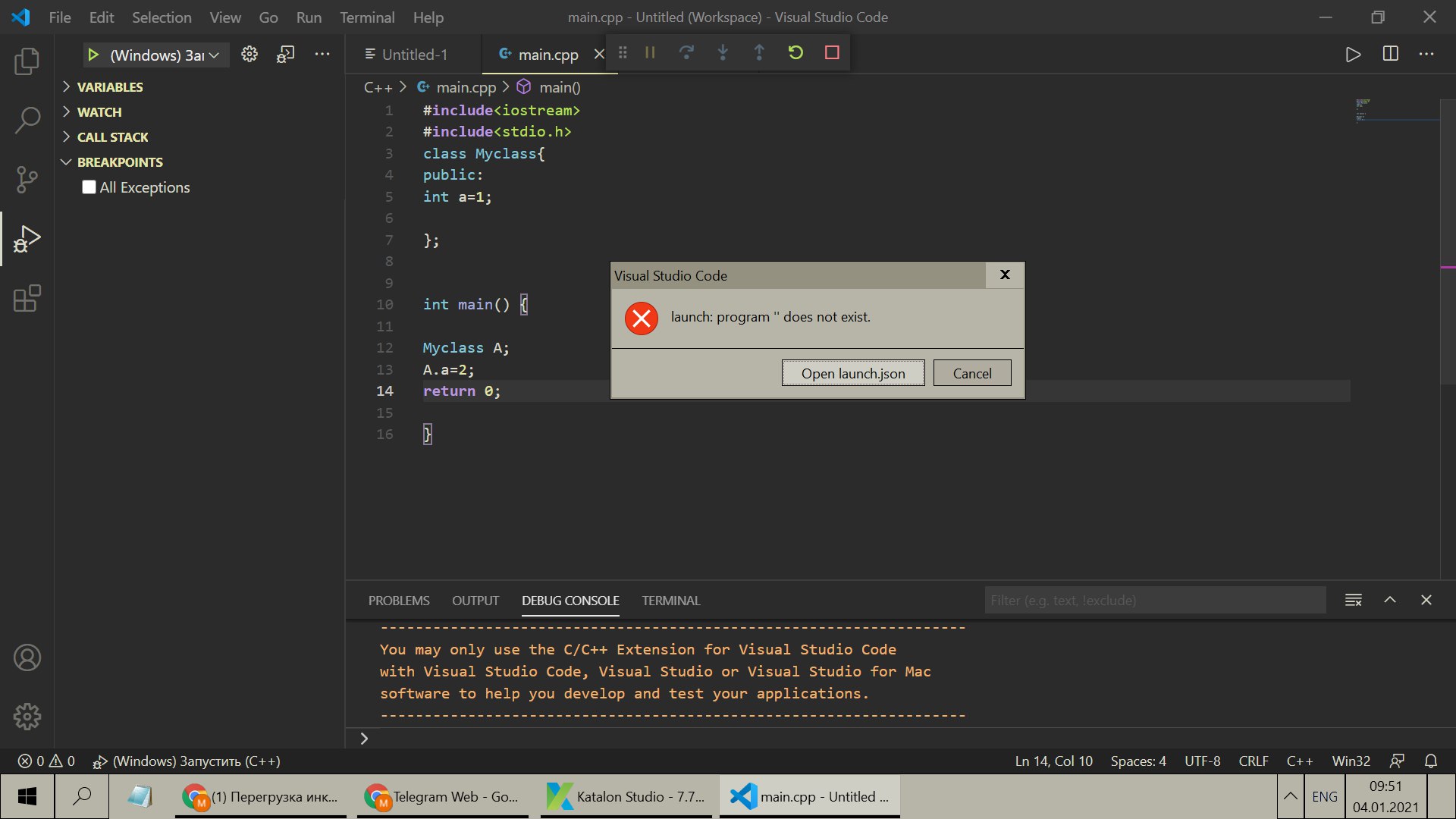Open sidebar Views and More Actions ellipsis
1456x819 pixels.
[322, 54]
